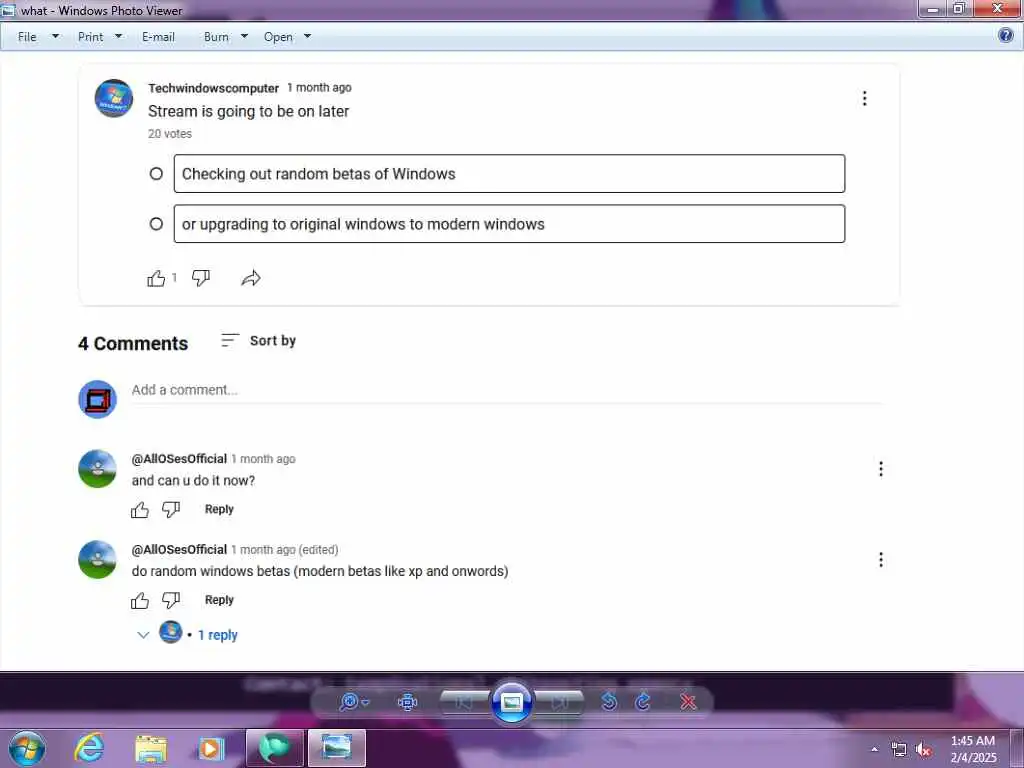Reply to 'do random windows betas' comment
Viewport: 1024px width, 768px height.
[x=219, y=600]
